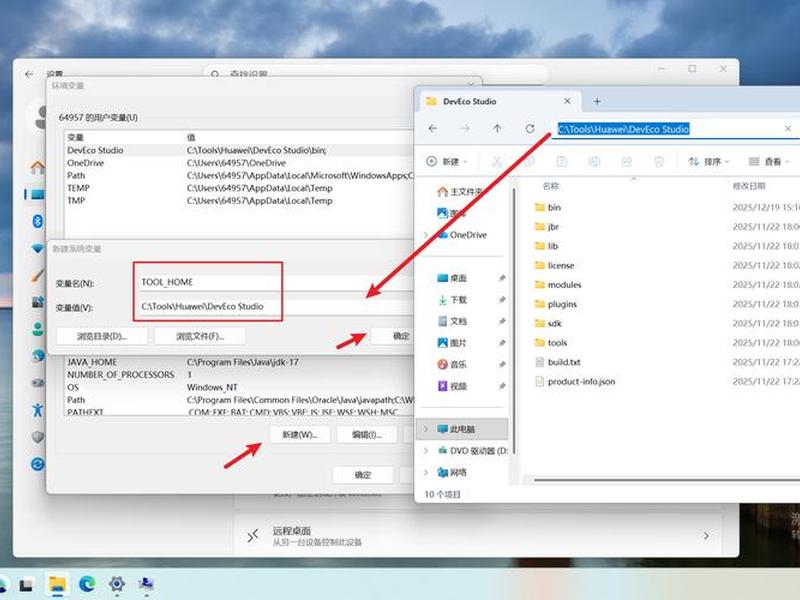Image resolution: width=800 pixels, height=600 pixels.
Task: Open 图片 in quick access
Action: pyautogui.click(x=452, y=343)
